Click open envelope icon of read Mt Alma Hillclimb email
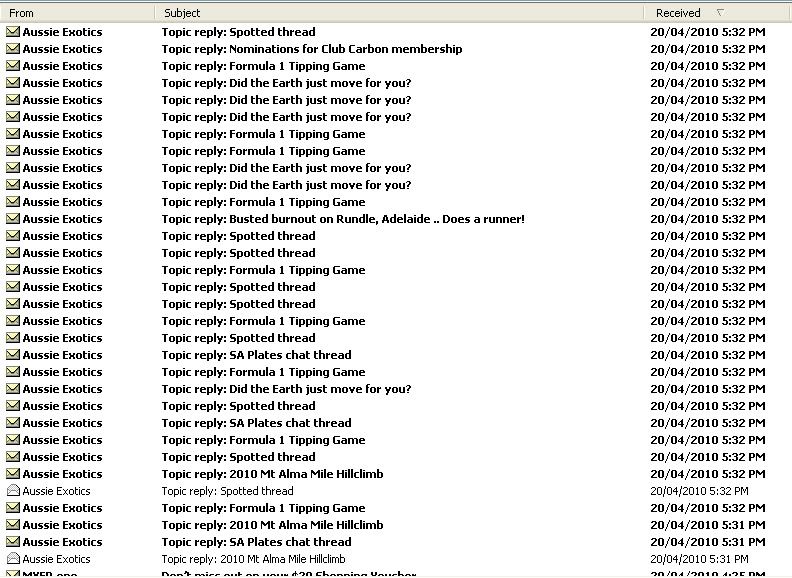Image resolution: width=792 pixels, height=578 pixels. click(x=13, y=559)
